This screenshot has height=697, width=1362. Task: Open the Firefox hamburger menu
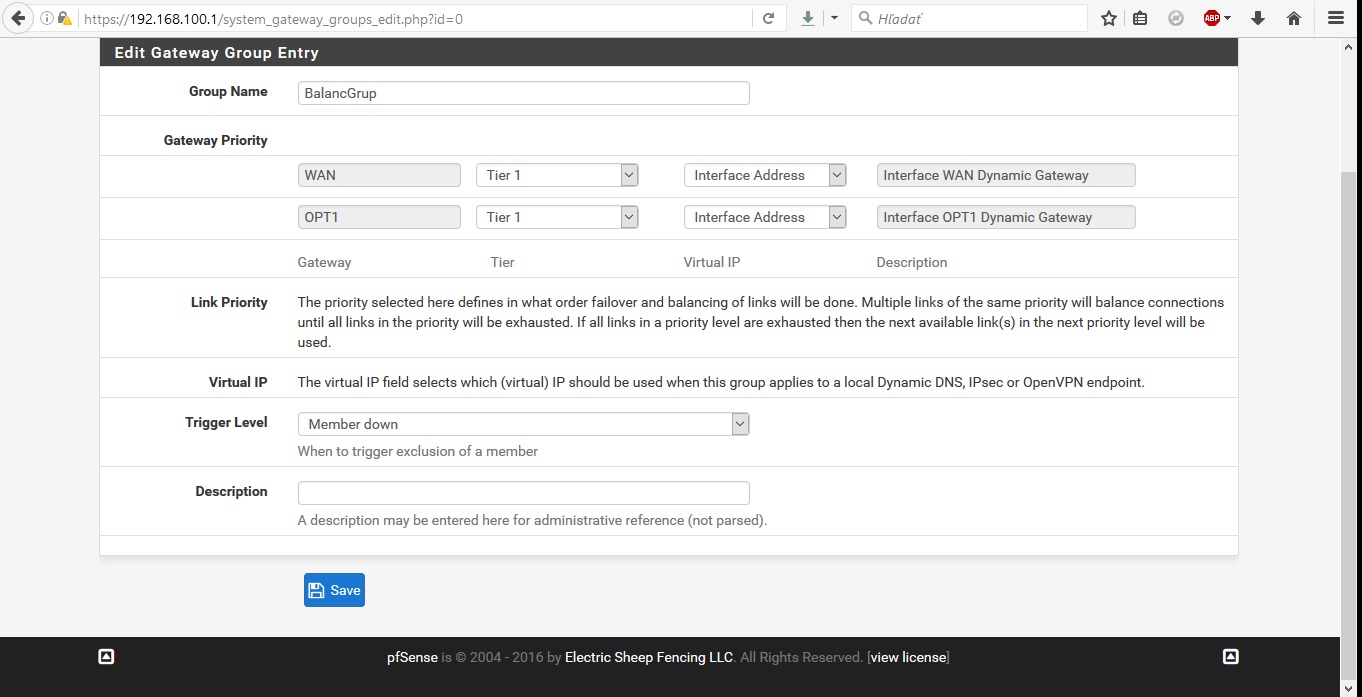[1336, 18]
